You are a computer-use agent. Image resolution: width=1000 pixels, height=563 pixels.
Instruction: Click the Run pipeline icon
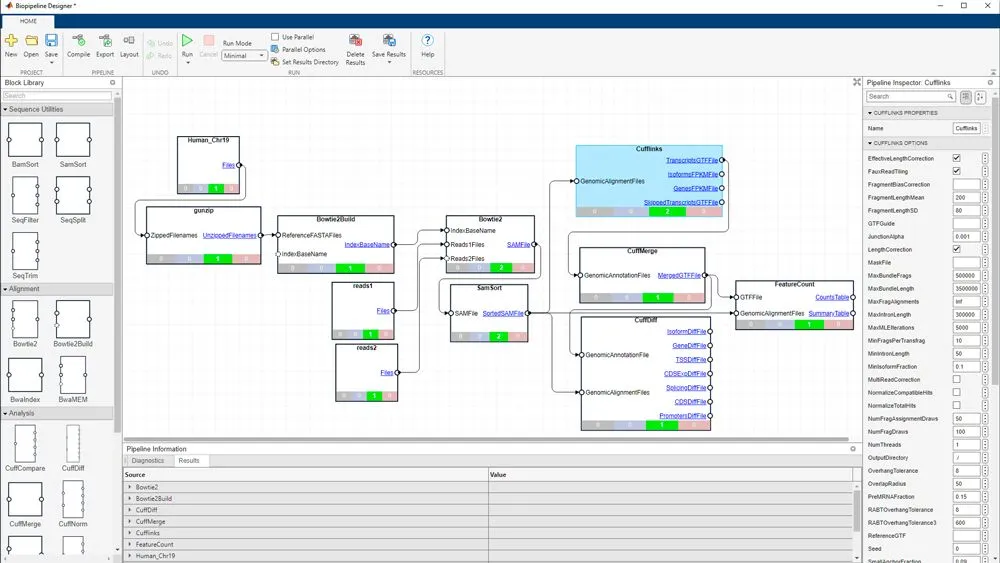pos(187,41)
